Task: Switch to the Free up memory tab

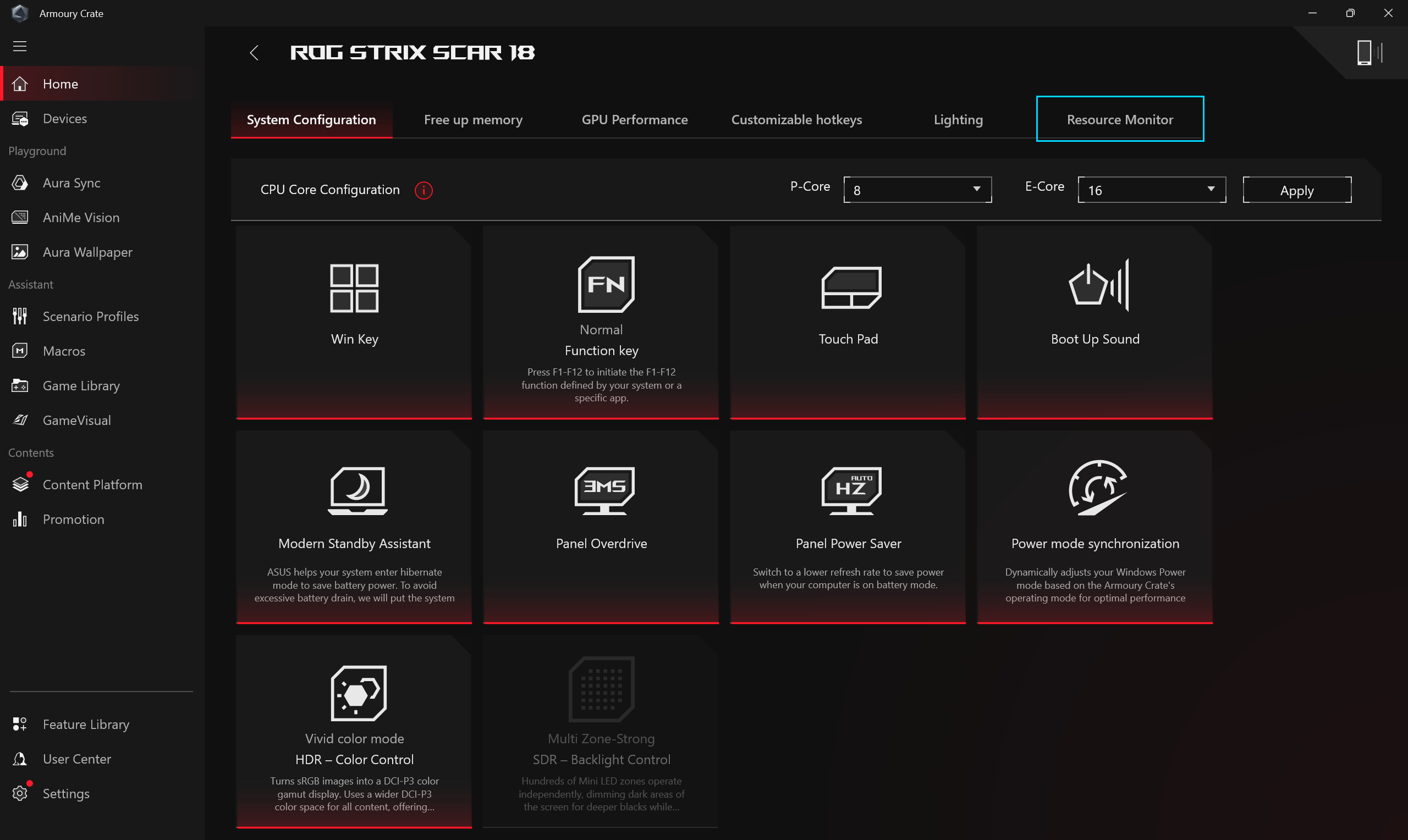Action: pos(474,119)
